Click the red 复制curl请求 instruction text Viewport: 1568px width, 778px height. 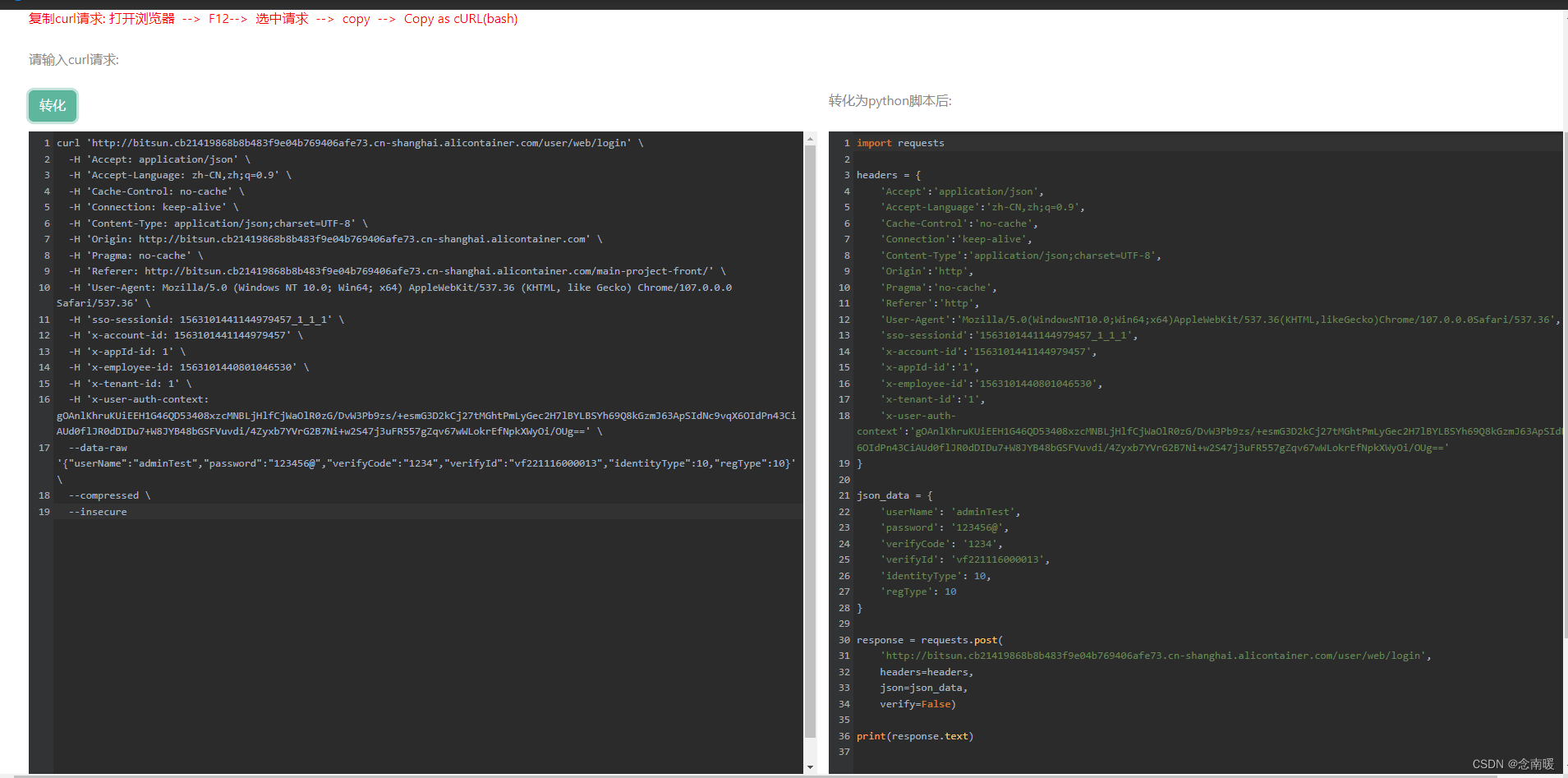click(274, 19)
